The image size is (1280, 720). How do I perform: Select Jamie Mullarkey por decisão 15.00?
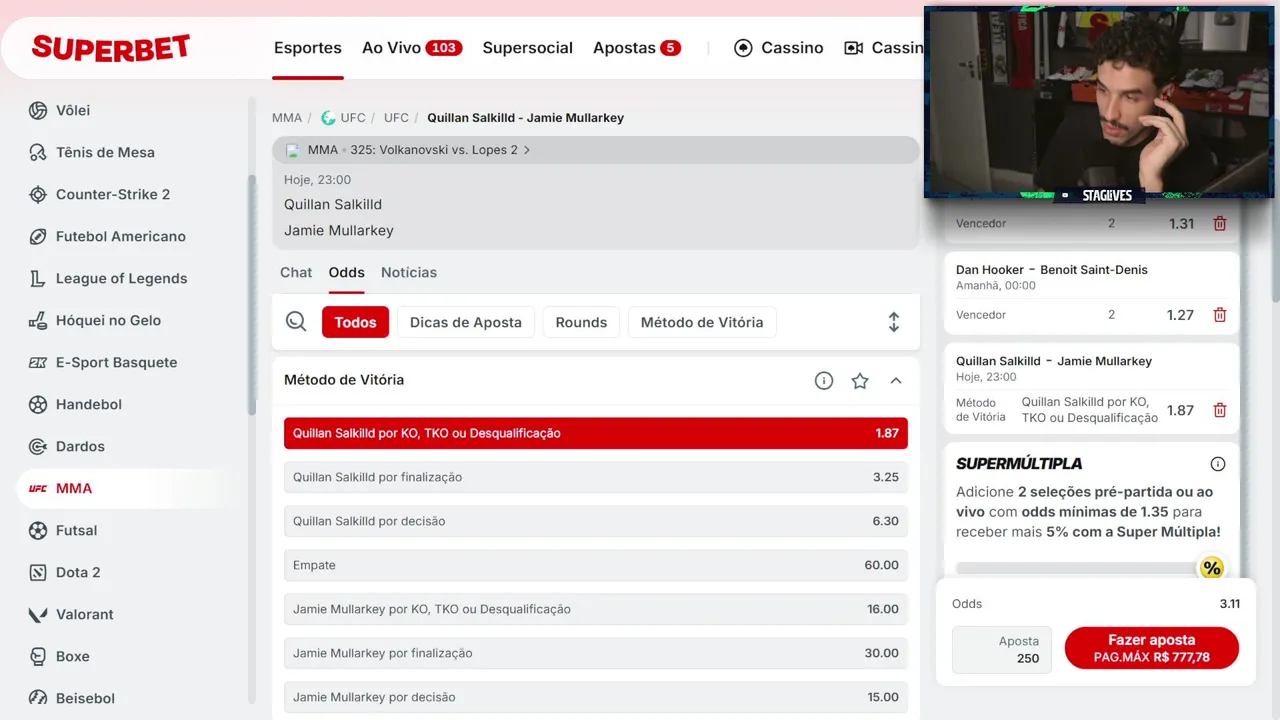pyautogui.click(x=596, y=697)
